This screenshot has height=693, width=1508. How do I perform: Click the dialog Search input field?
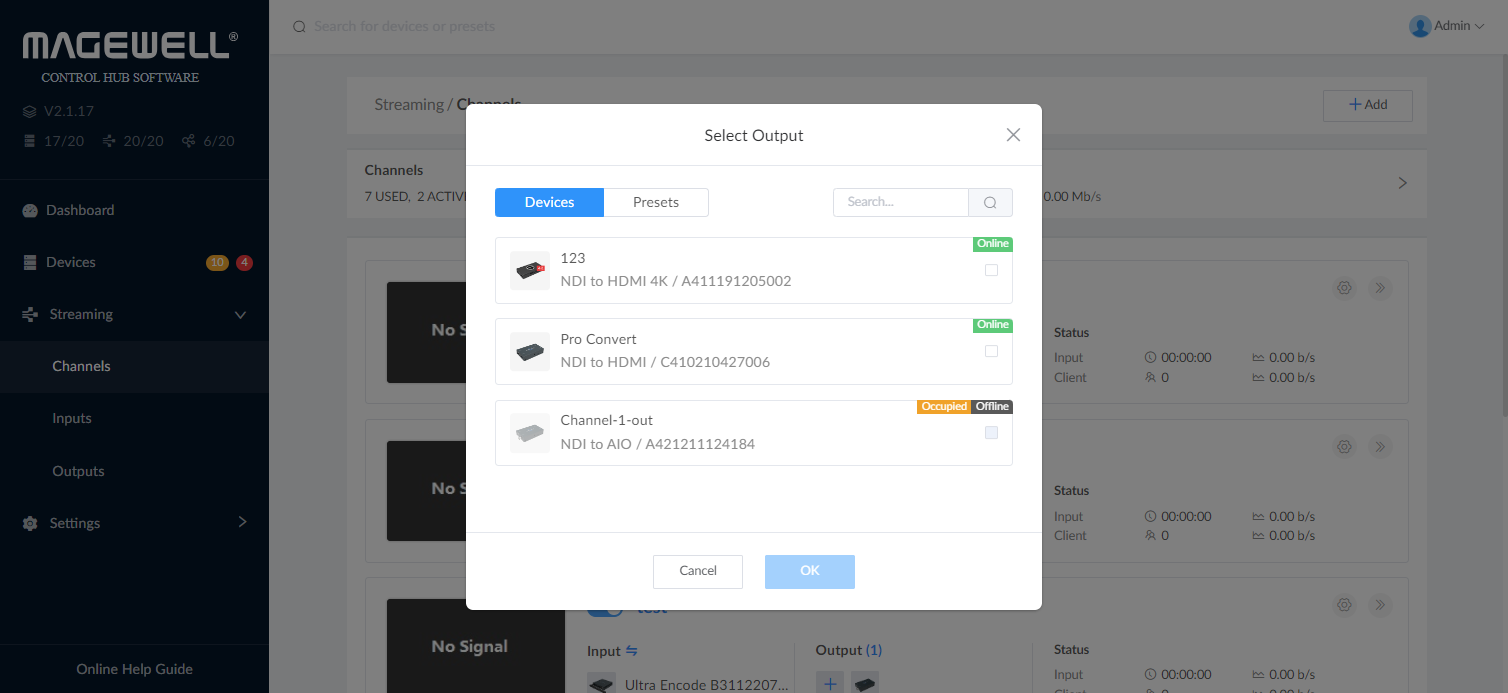point(900,202)
